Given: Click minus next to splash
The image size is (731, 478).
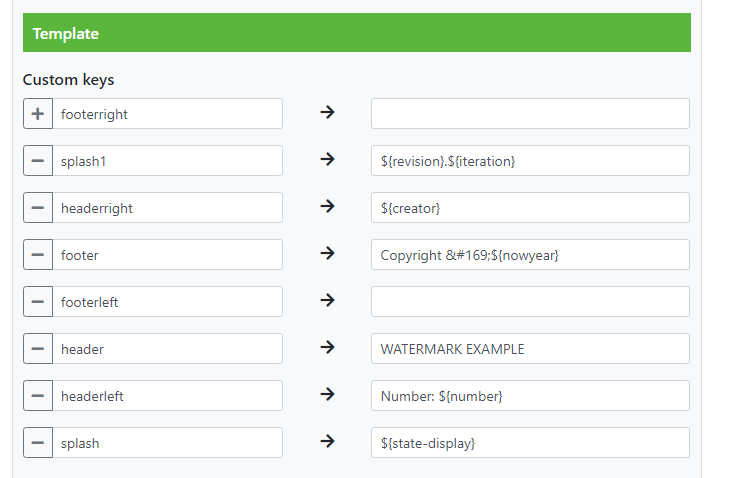Looking at the screenshot, I should pyautogui.click(x=38, y=443).
